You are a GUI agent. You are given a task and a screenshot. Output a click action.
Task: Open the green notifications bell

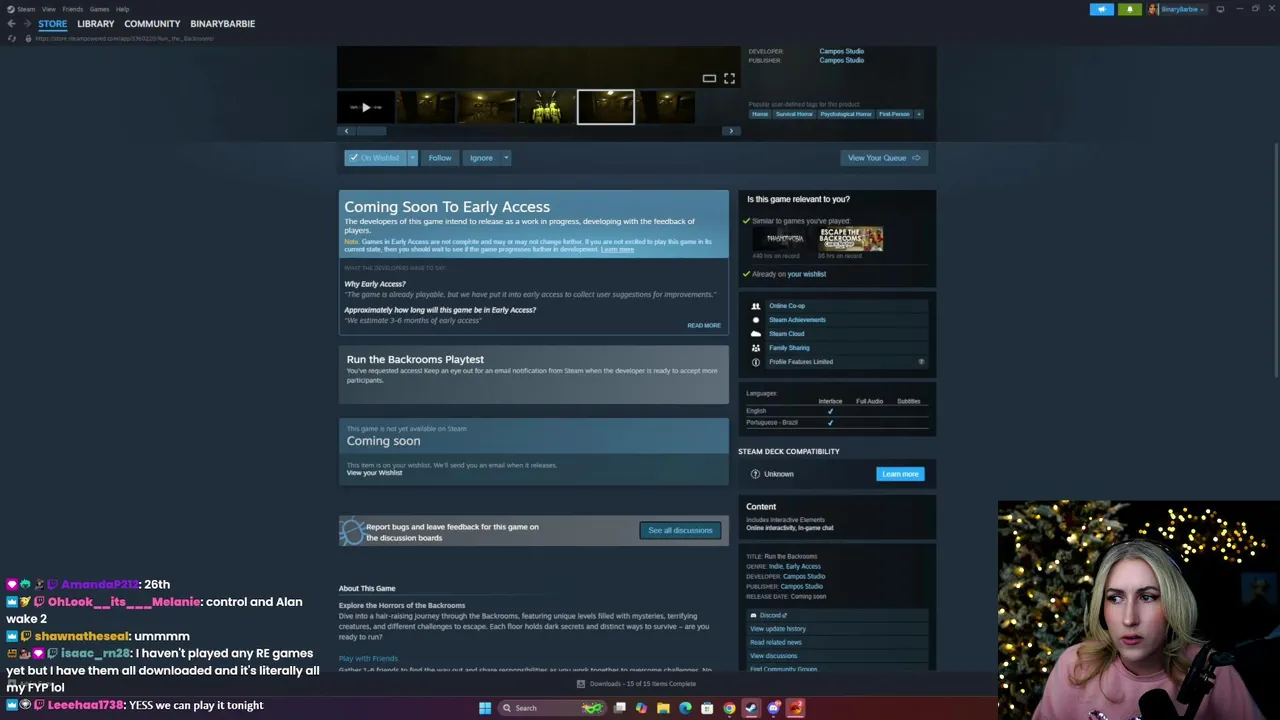1129,9
